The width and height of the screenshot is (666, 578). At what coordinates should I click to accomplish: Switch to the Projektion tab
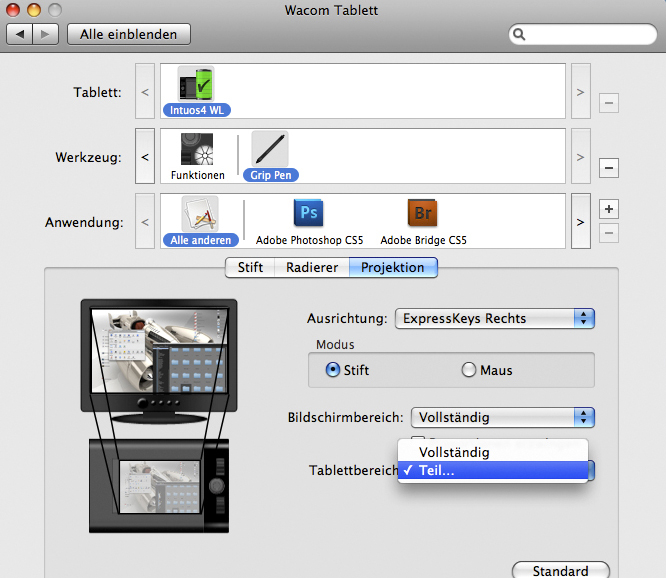393,268
